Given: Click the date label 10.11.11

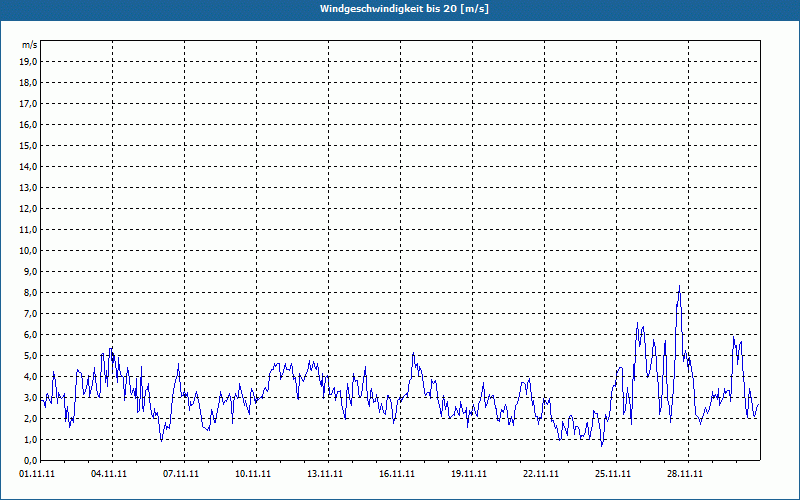Looking at the screenshot, I should [x=253, y=473].
